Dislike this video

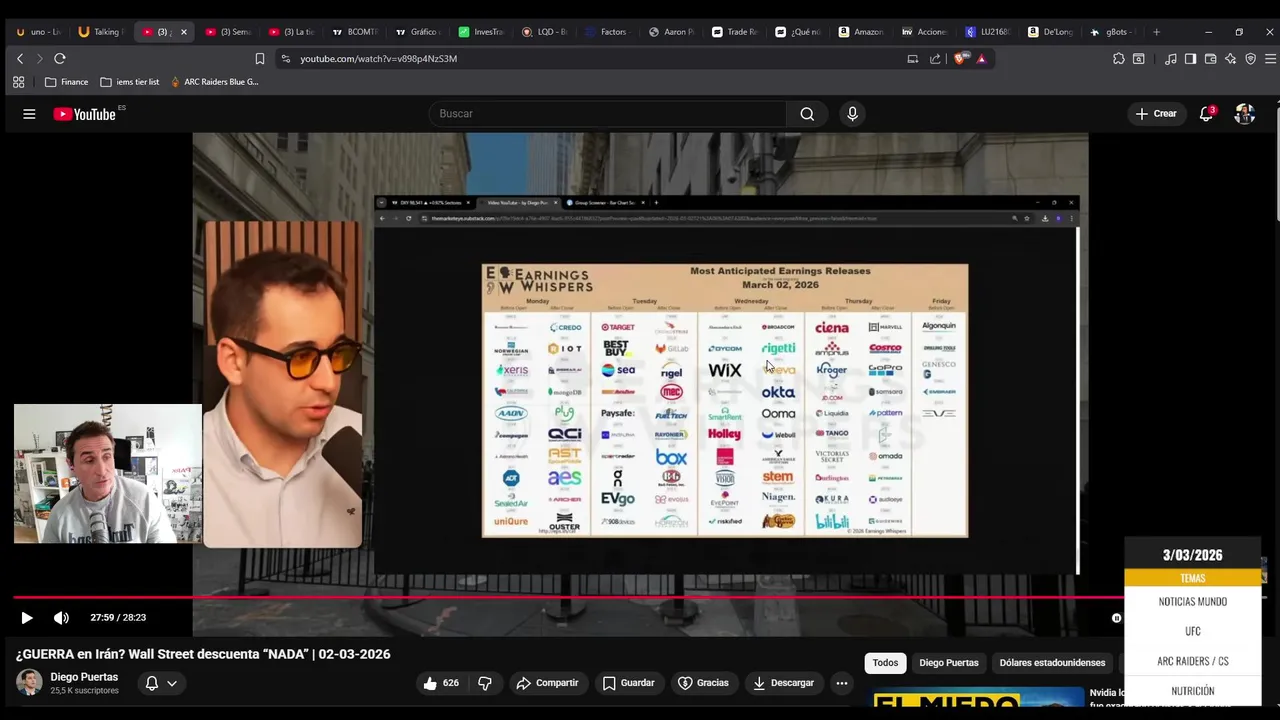coord(485,683)
